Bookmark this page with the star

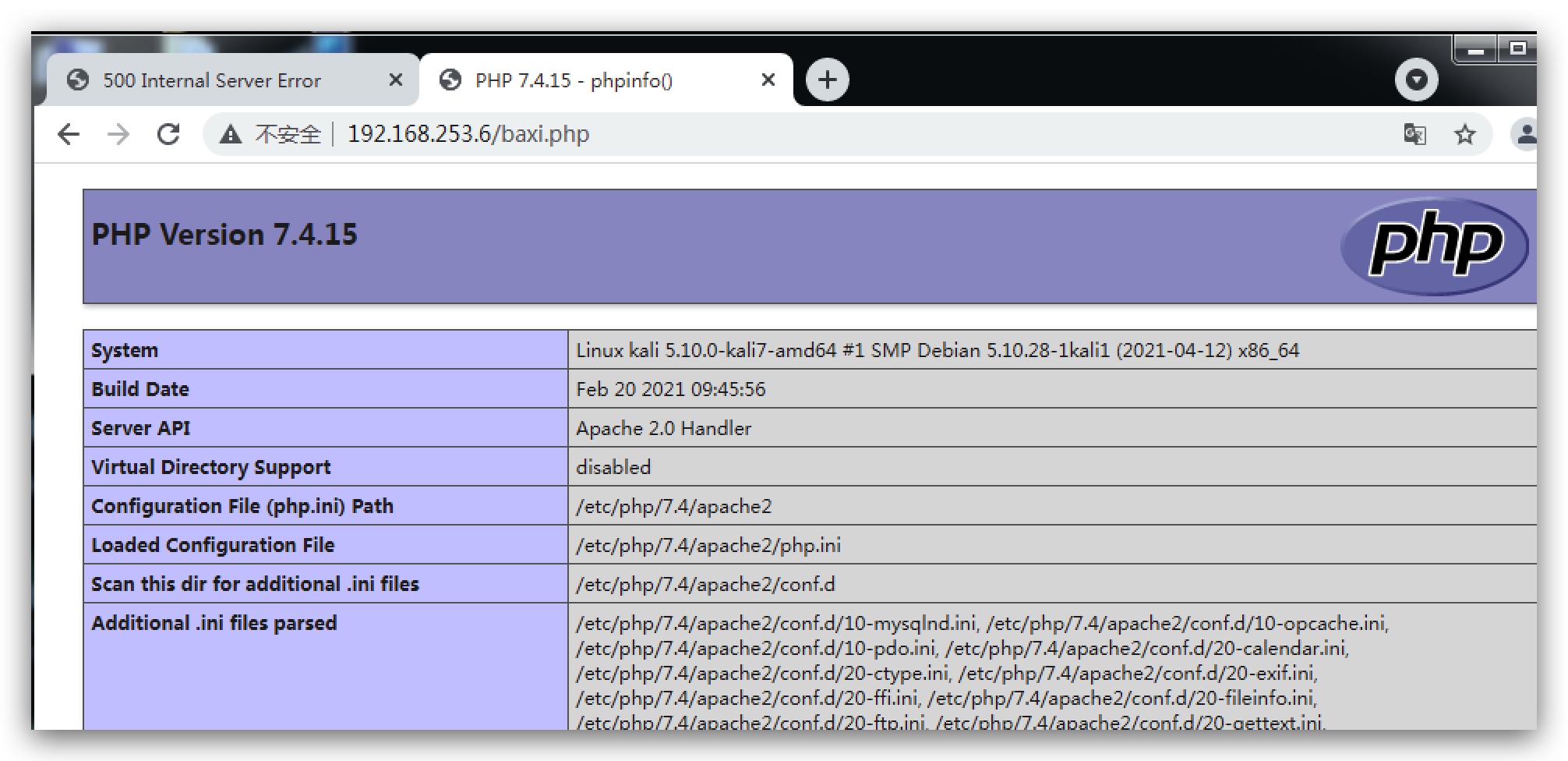pos(1465,134)
